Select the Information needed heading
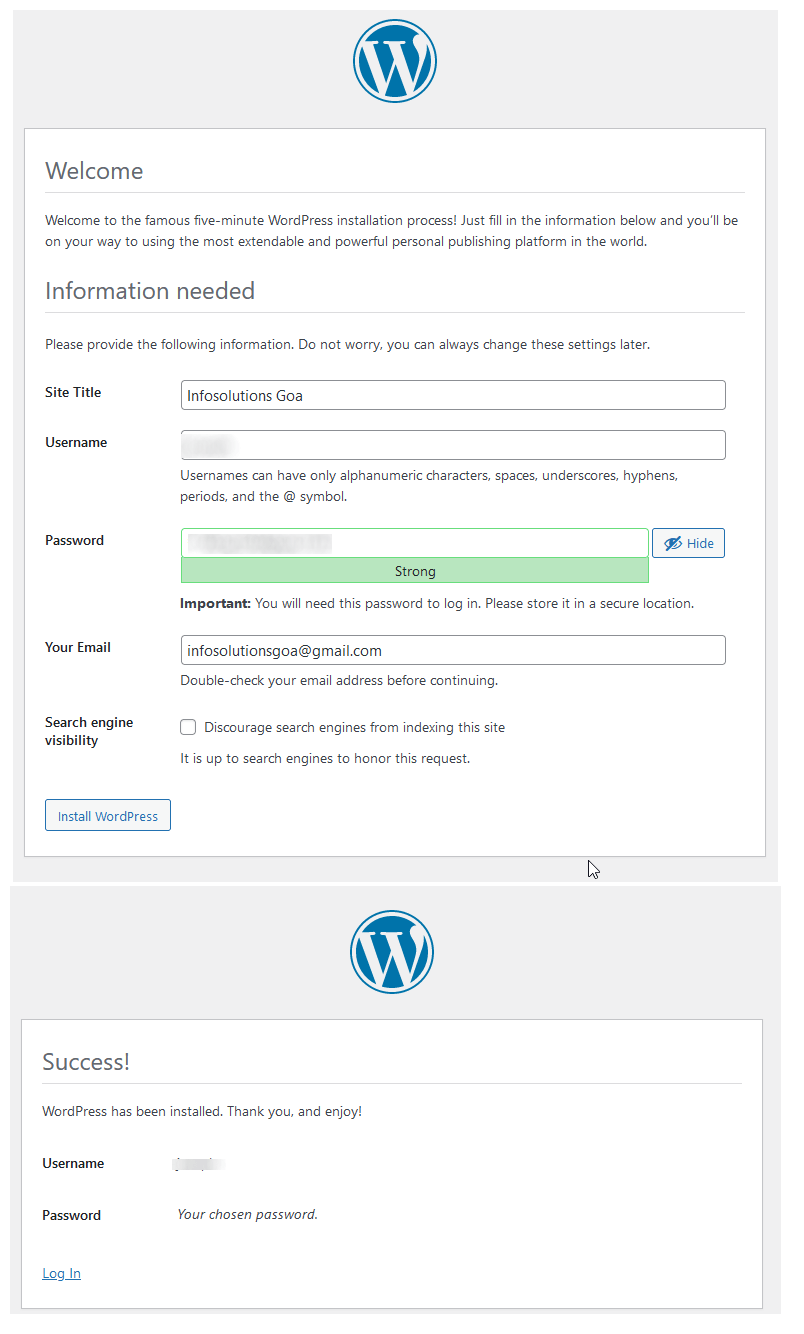 (150, 291)
